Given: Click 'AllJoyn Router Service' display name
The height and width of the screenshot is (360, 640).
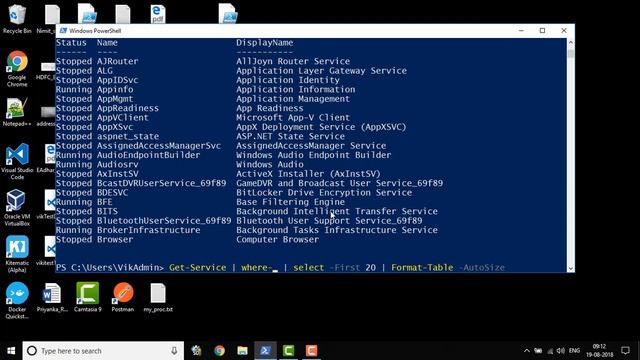Looking at the screenshot, I should click(293, 61).
